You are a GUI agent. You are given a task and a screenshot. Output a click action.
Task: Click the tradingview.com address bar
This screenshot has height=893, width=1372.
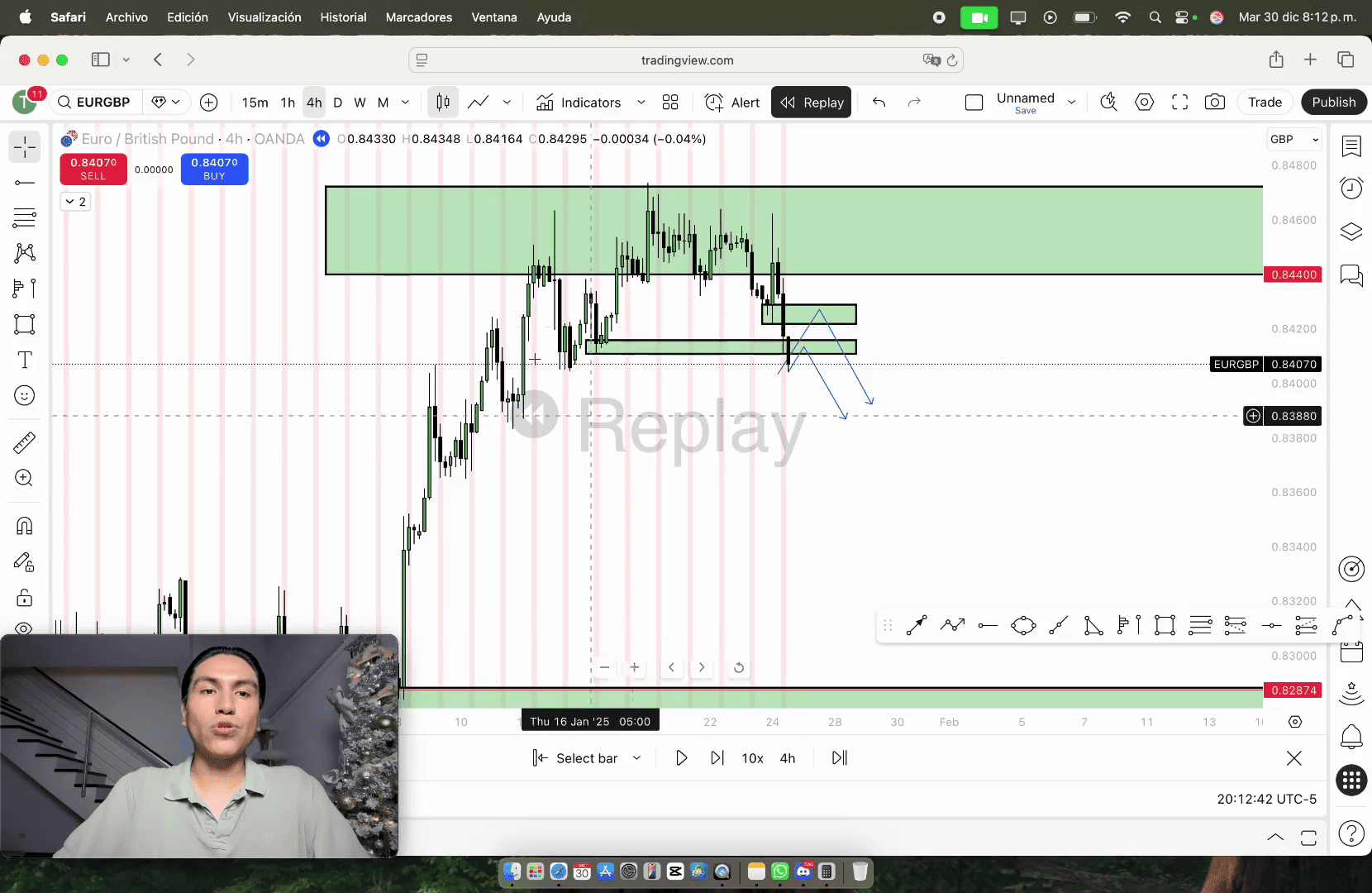coord(686,60)
